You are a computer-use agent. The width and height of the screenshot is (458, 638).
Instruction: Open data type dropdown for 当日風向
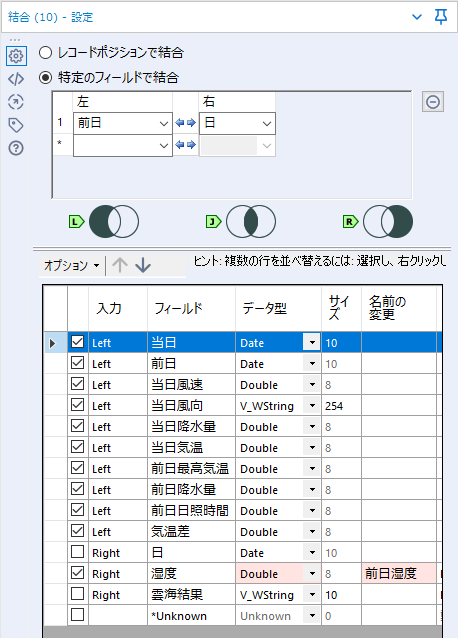312,406
